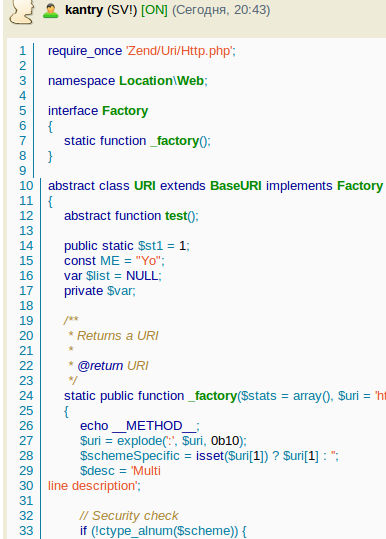Click abstract class URI on line 10
Screen dimensions: 386x539
(x=102, y=186)
